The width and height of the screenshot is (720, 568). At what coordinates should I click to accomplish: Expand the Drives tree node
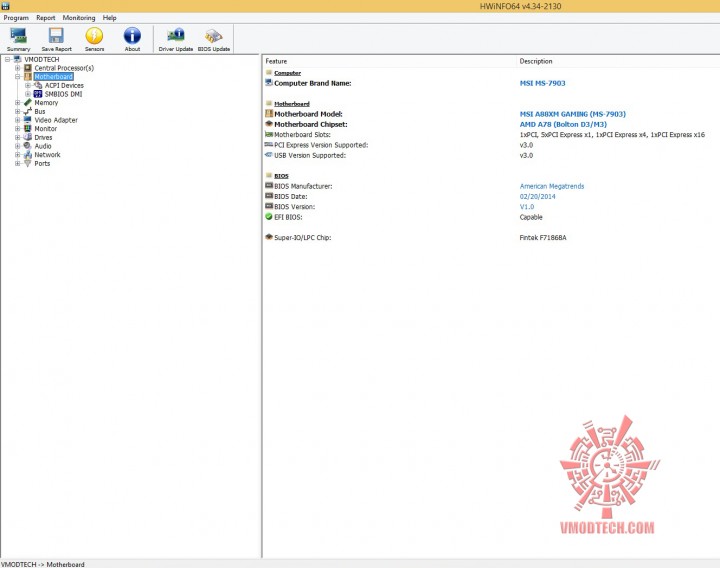click(17, 137)
